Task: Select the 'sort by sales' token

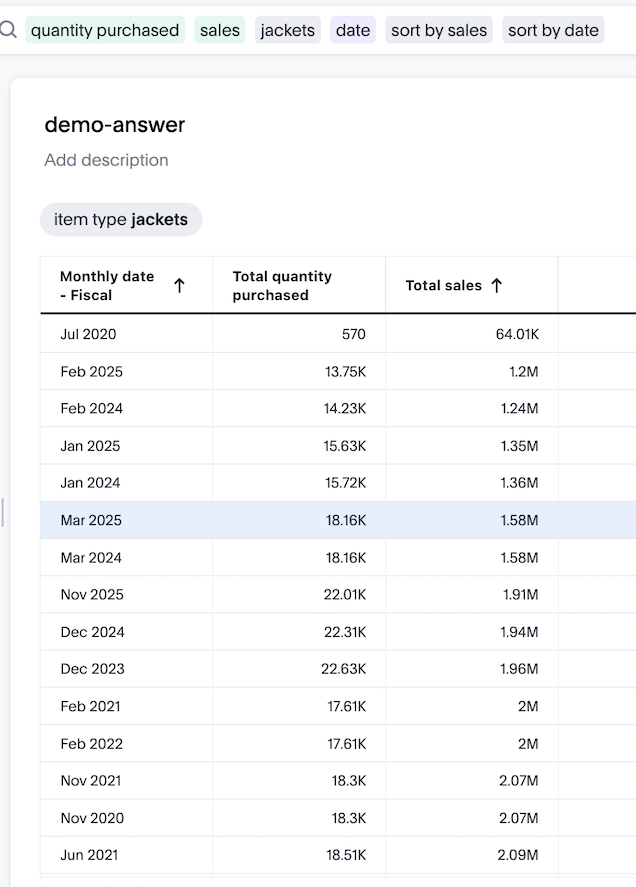Action: click(439, 30)
